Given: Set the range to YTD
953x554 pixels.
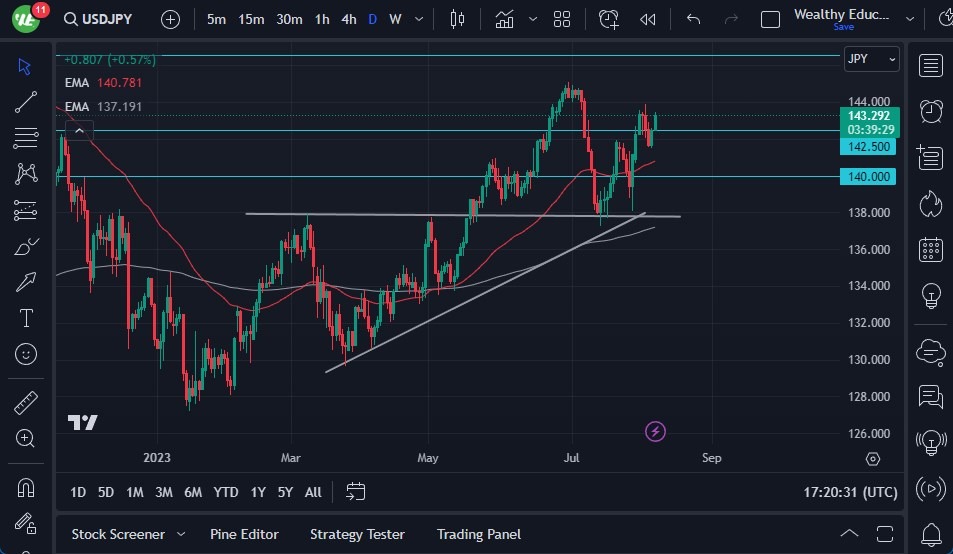Looking at the screenshot, I should click(225, 492).
